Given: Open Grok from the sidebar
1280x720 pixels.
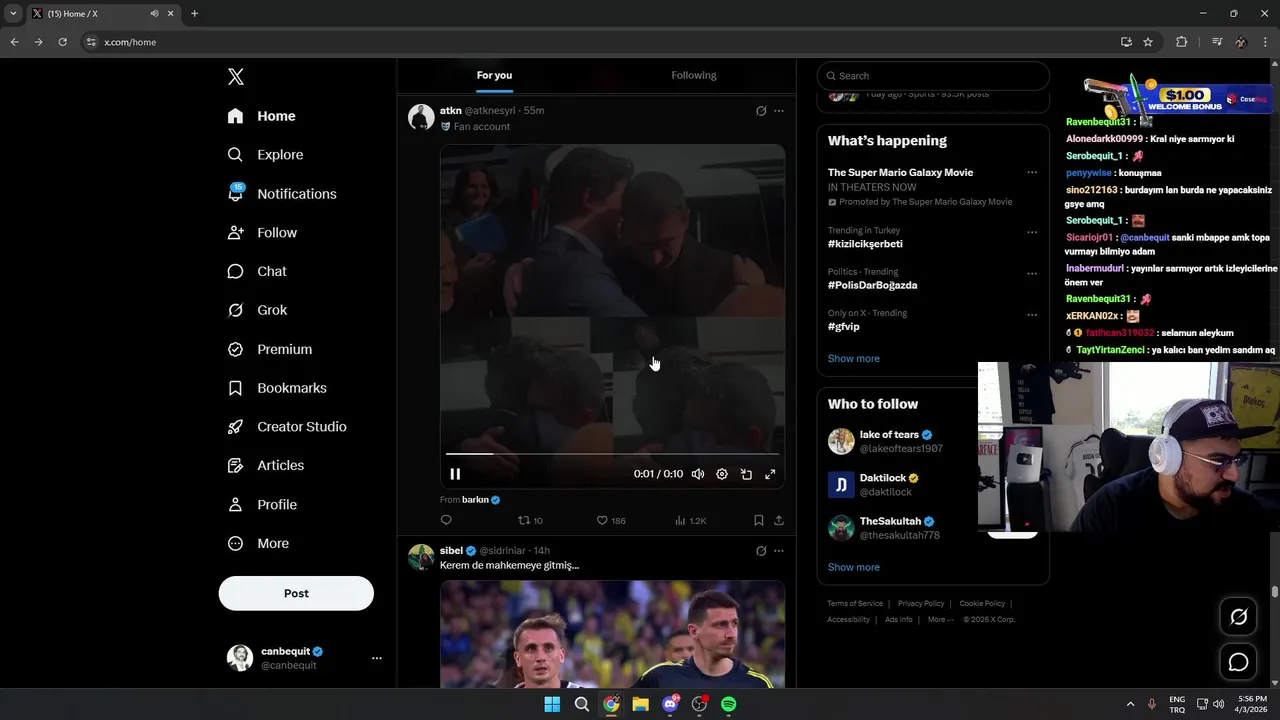Looking at the screenshot, I should pyautogui.click(x=257, y=310).
